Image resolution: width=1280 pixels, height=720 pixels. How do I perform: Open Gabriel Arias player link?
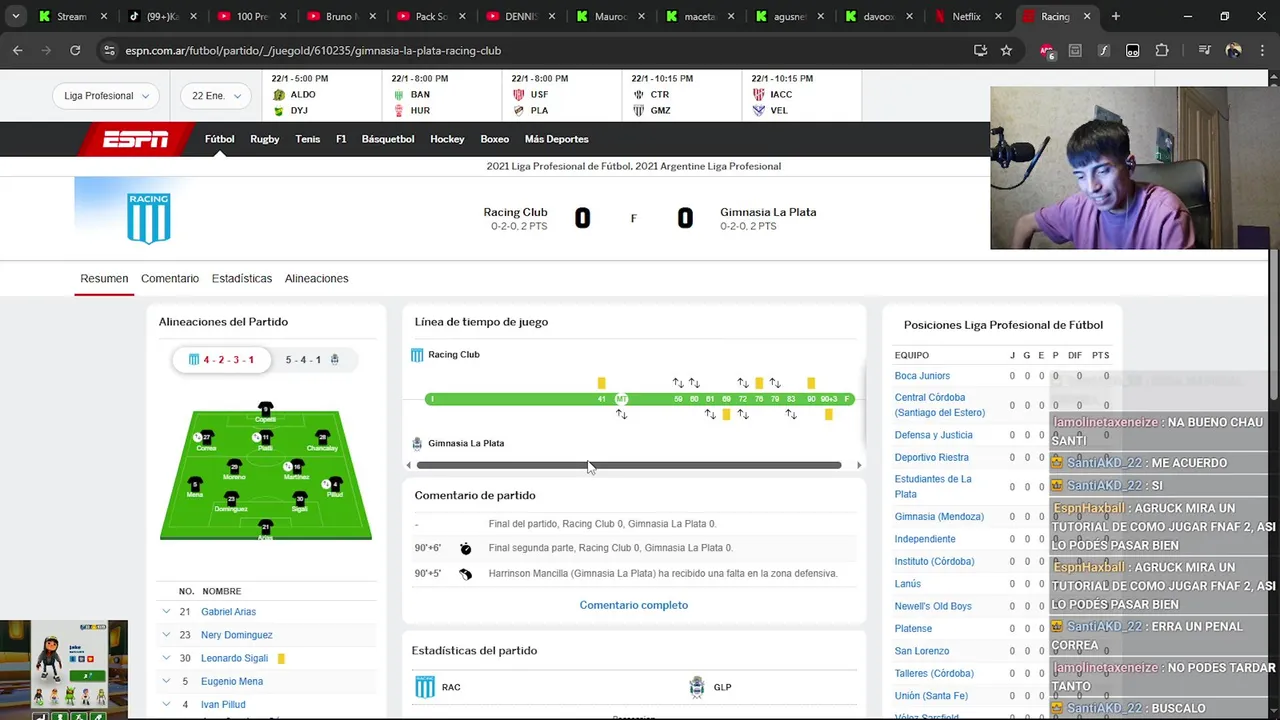228,612
